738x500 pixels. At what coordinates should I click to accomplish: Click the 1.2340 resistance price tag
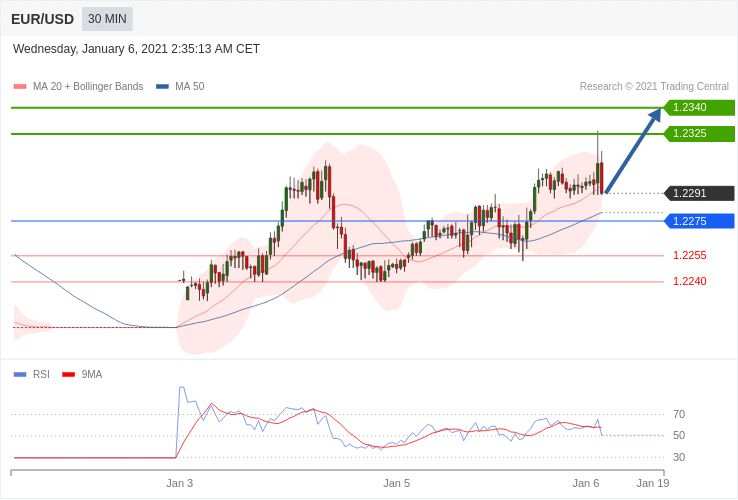coord(699,107)
